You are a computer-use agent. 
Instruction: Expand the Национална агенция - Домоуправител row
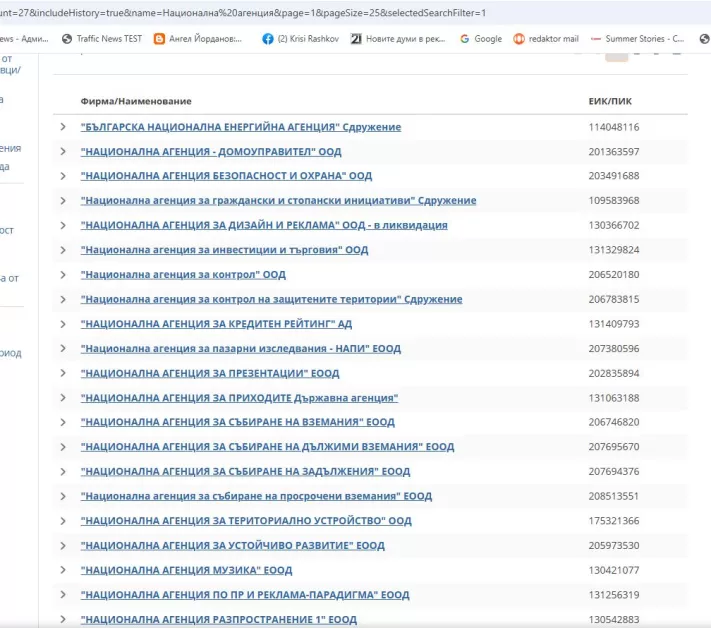[x=63, y=152]
